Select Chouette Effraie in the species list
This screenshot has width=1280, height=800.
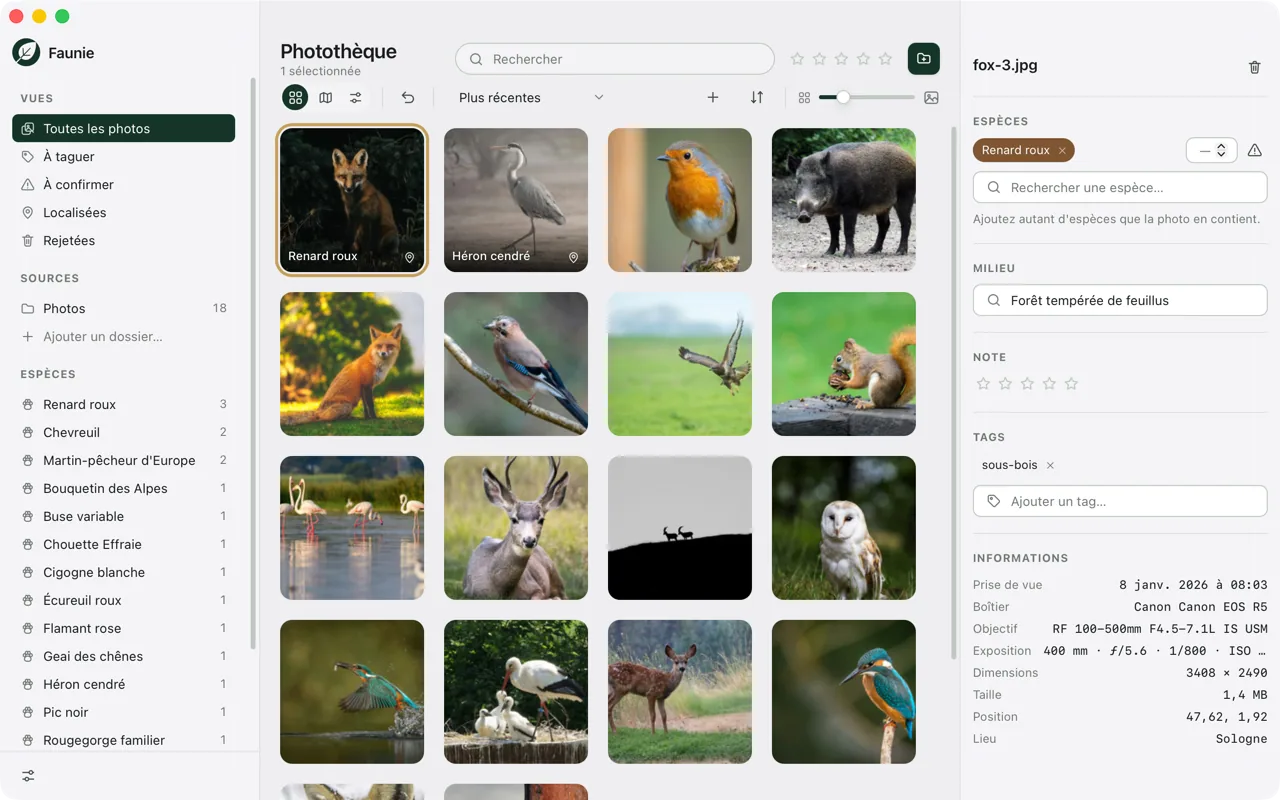click(123, 544)
